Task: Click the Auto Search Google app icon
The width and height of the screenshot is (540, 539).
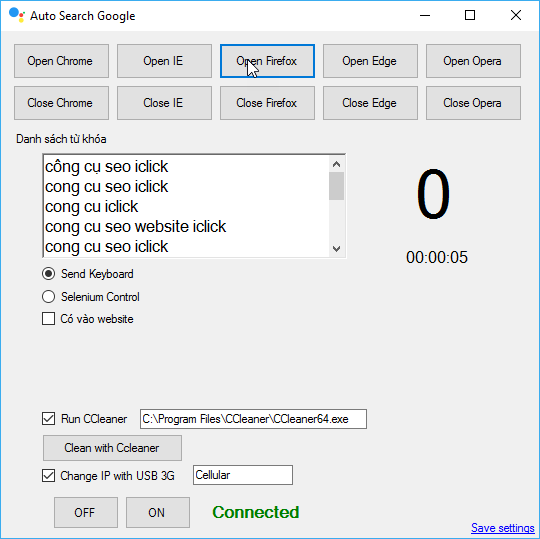Action: (17, 15)
